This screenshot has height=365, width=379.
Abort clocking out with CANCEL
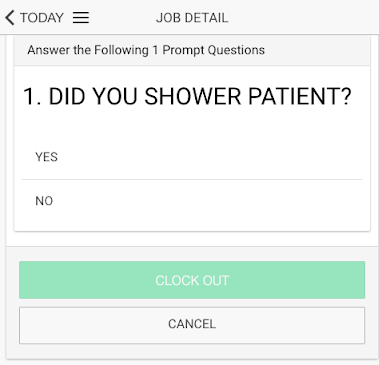[x=192, y=325]
